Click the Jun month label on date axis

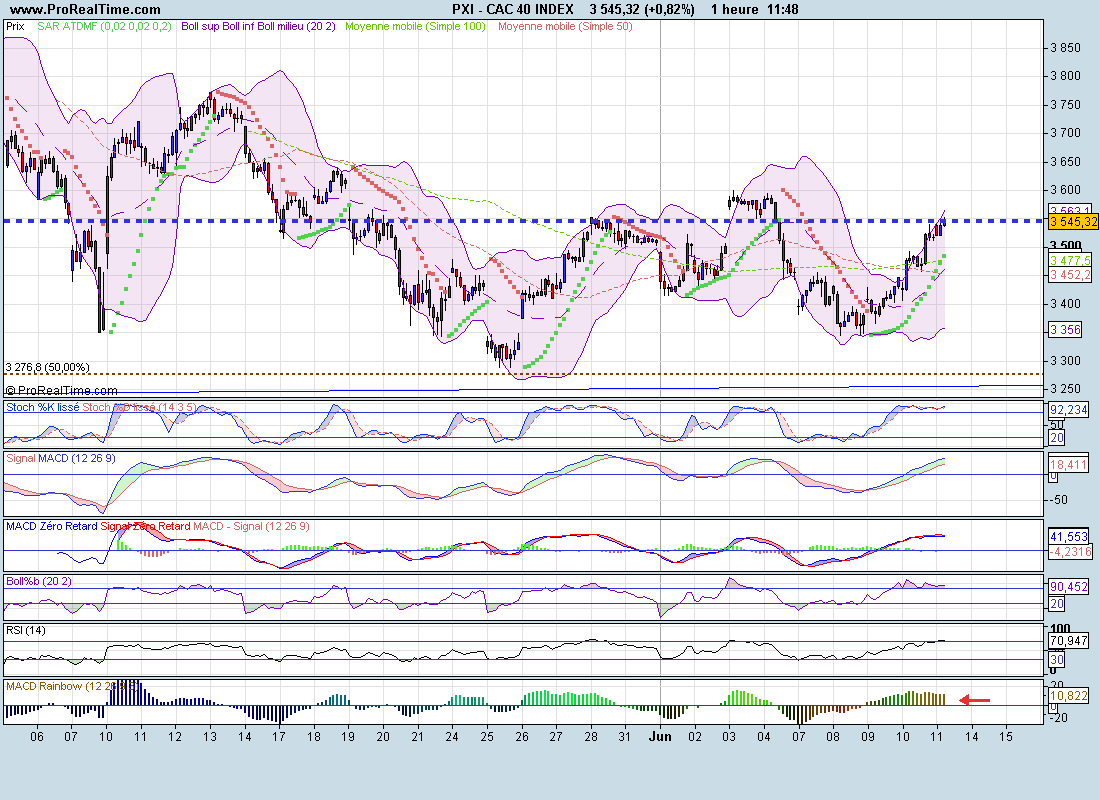660,736
